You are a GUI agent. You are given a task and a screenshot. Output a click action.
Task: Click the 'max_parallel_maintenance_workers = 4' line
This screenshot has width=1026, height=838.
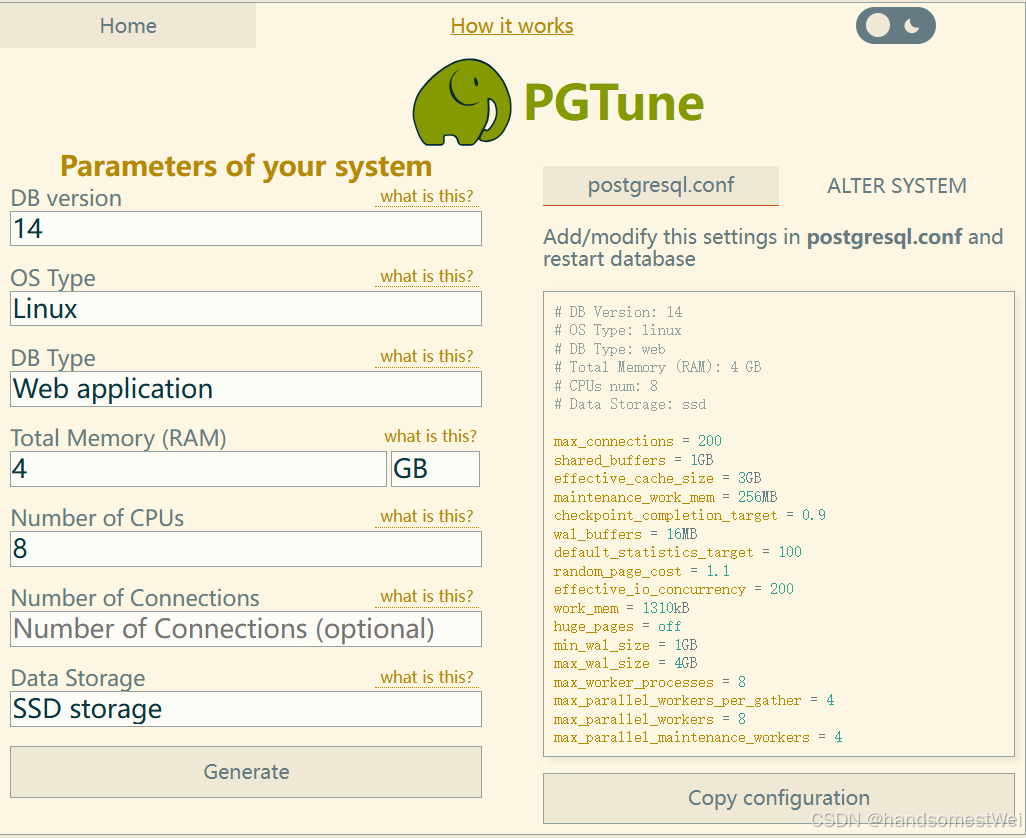tap(698, 738)
